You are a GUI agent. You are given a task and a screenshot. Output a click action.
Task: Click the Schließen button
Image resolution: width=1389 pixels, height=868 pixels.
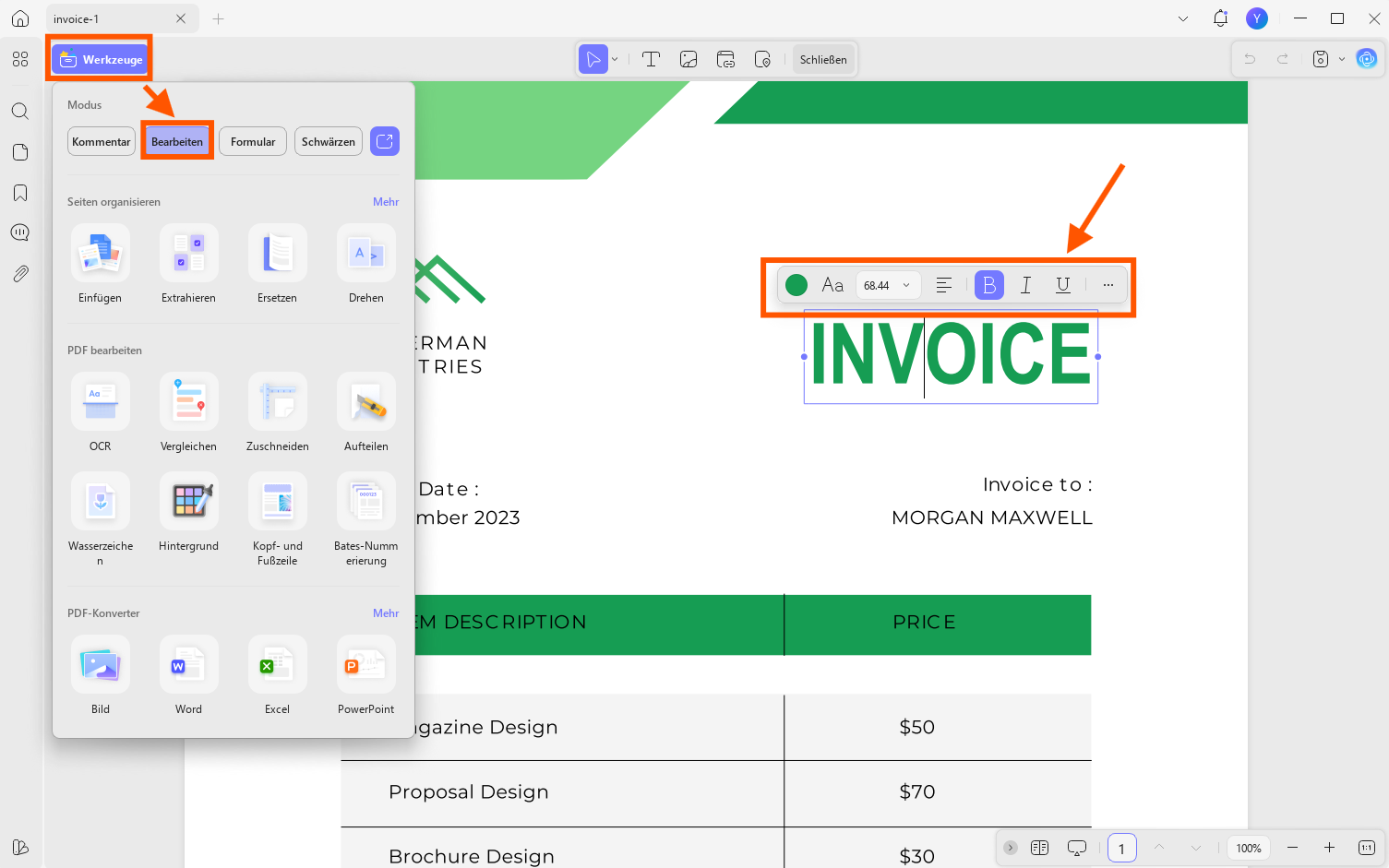click(x=823, y=59)
